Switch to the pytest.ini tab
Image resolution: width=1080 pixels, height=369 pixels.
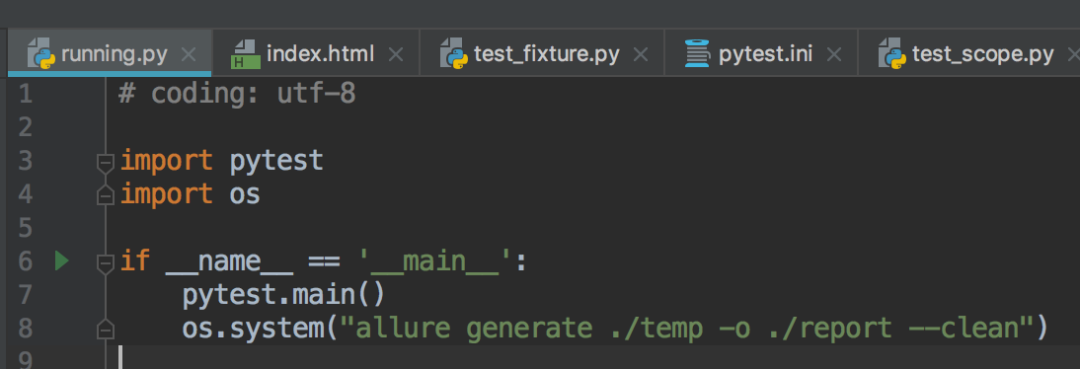pyautogui.click(x=761, y=53)
